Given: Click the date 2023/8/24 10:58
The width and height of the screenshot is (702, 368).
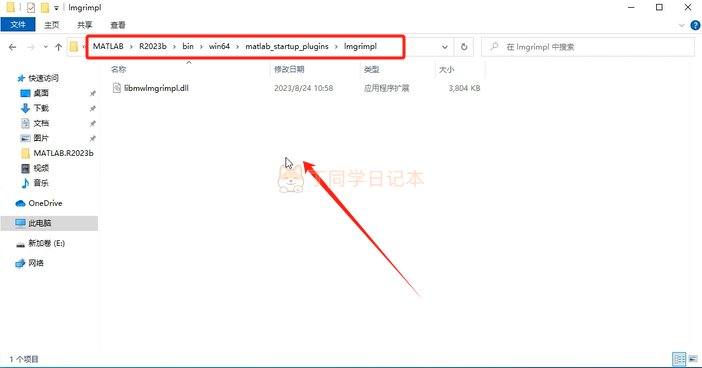Looking at the screenshot, I should click(x=304, y=88).
